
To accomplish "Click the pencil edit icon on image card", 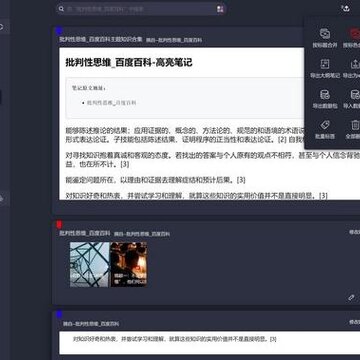I will point(351,298).
